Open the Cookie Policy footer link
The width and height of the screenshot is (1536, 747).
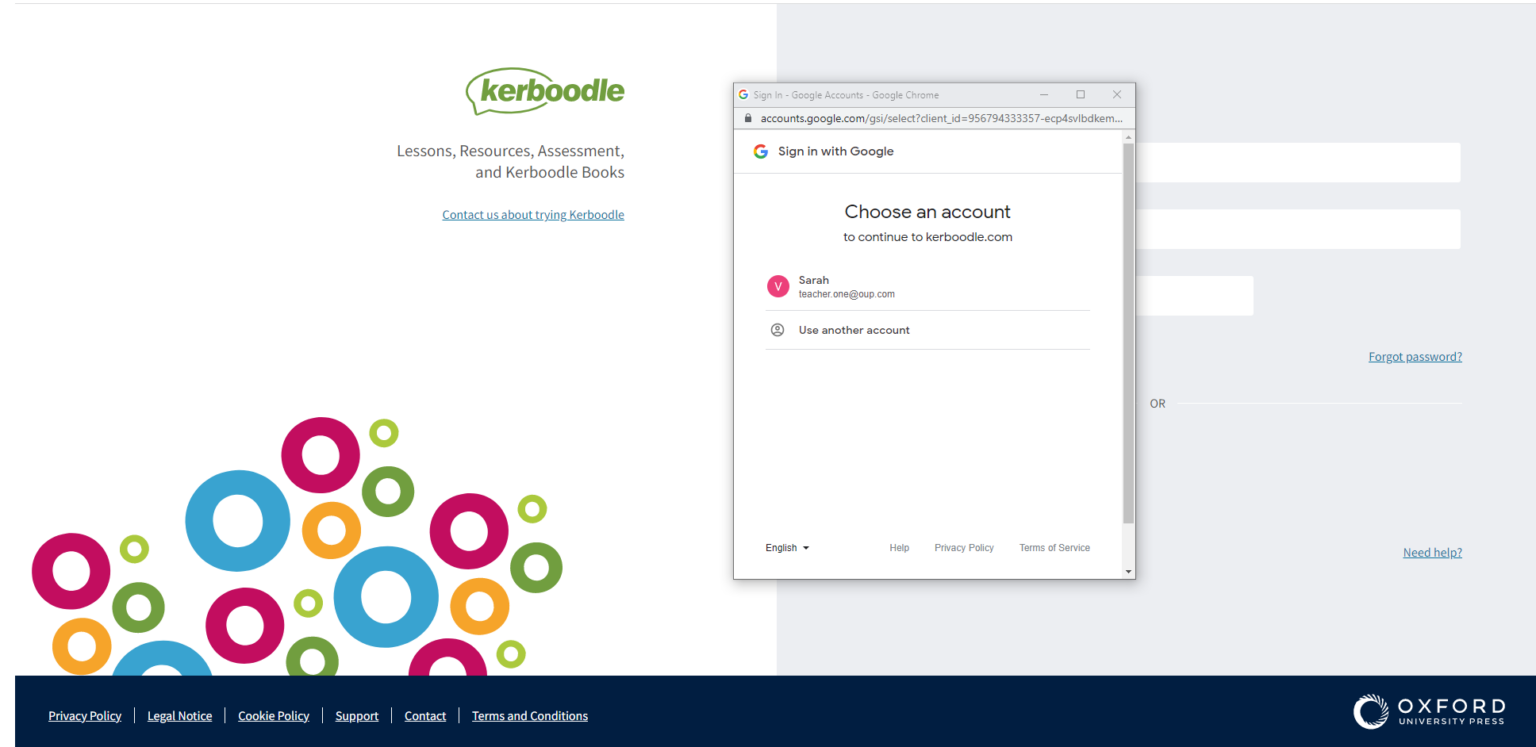click(273, 716)
